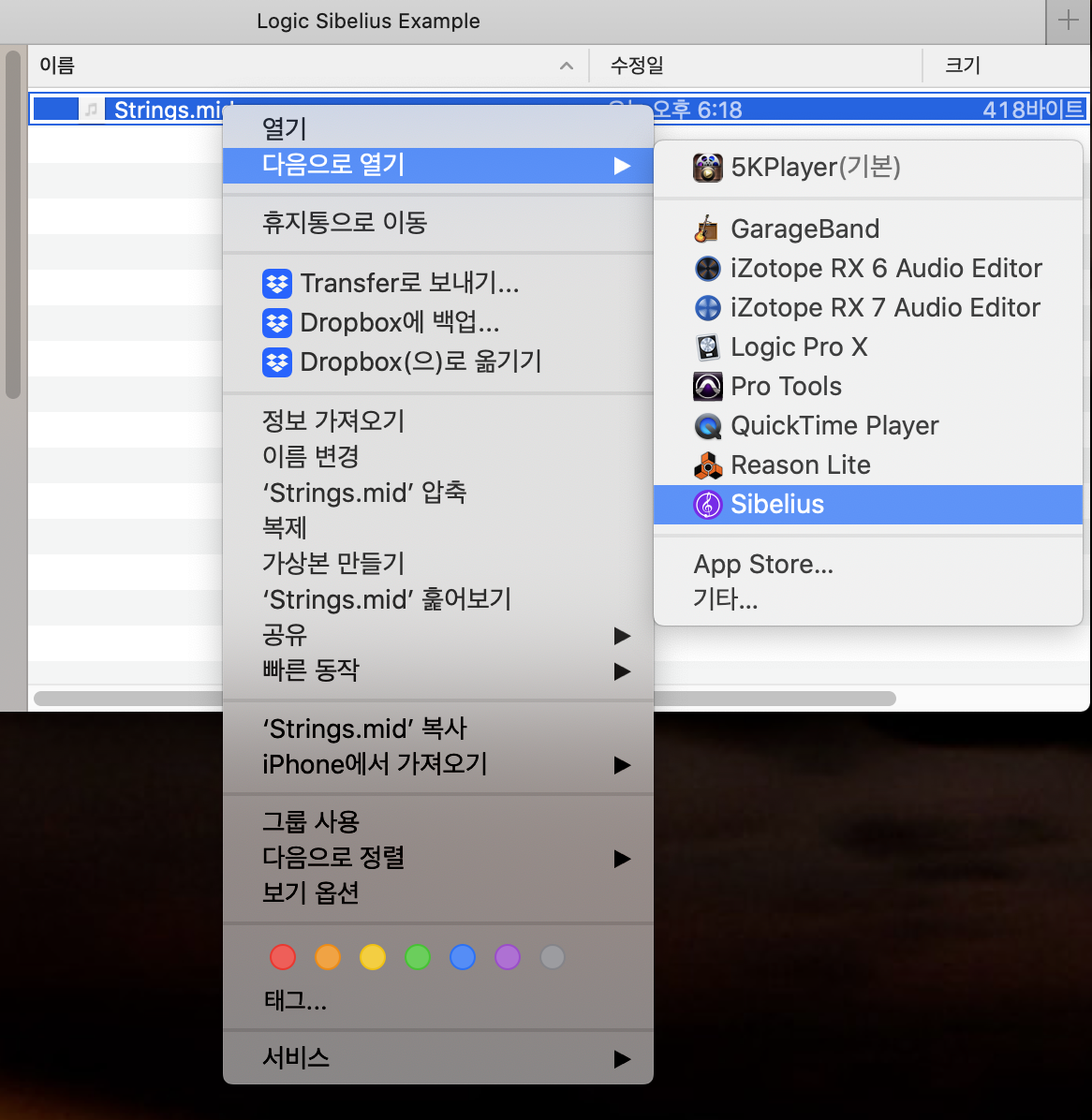
Task: Choose App Store... in submenu
Action: 868,565
